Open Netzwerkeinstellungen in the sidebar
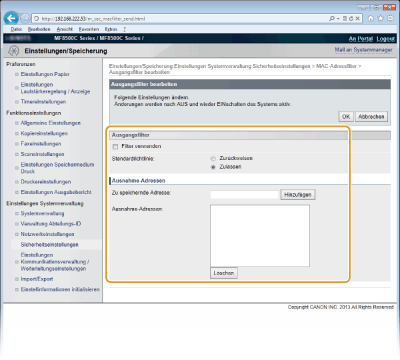Image resolution: width=400 pixels, height=360 pixels. (47, 234)
